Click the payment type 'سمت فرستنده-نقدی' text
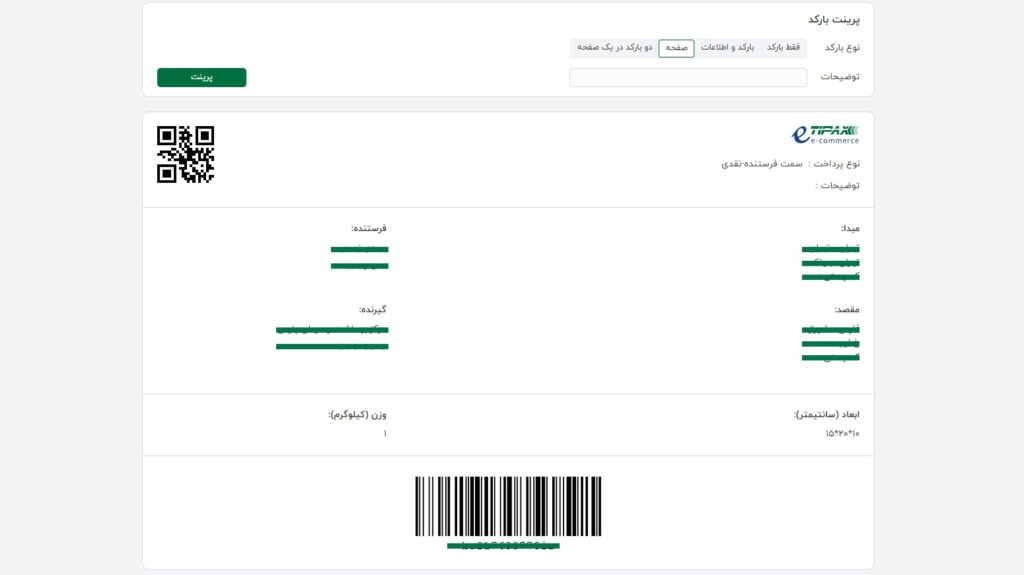This screenshot has width=1024, height=575. click(762, 163)
